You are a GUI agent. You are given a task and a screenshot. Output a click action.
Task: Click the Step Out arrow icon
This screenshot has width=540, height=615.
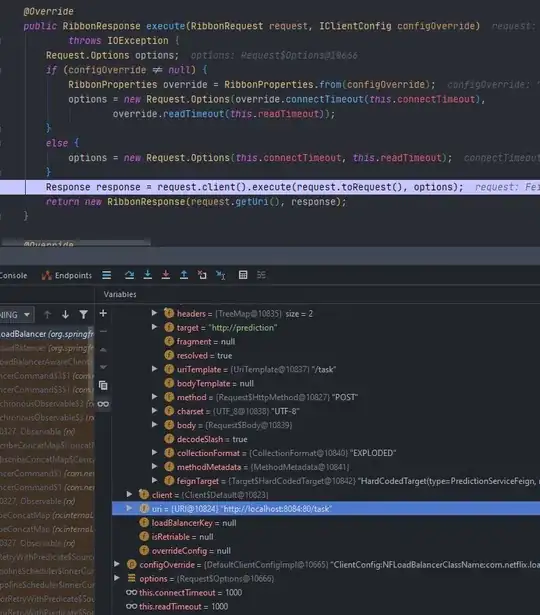(x=184, y=275)
